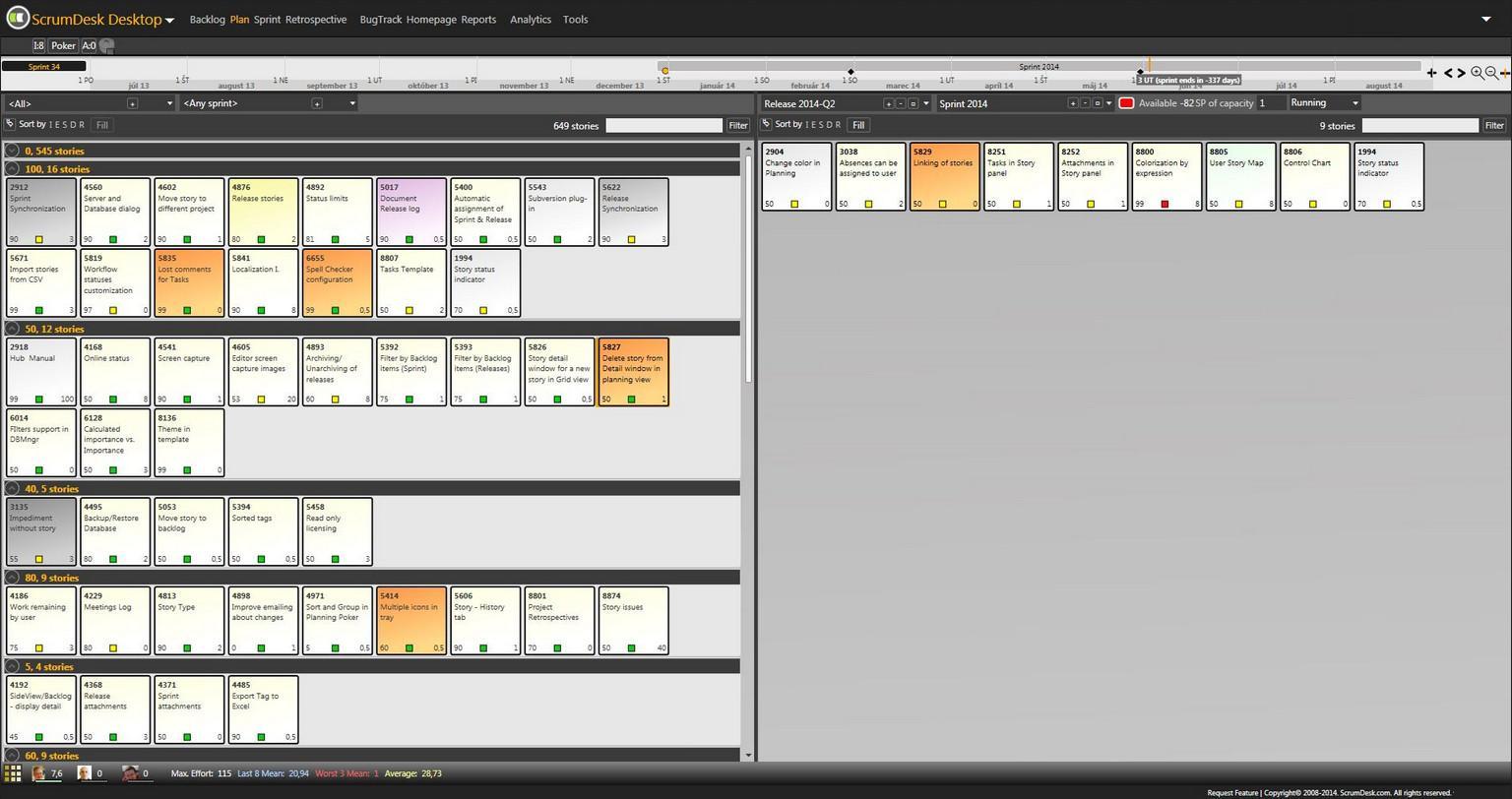Select story card 5835 Lost comments for Tasks

click(x=189, y=282)
